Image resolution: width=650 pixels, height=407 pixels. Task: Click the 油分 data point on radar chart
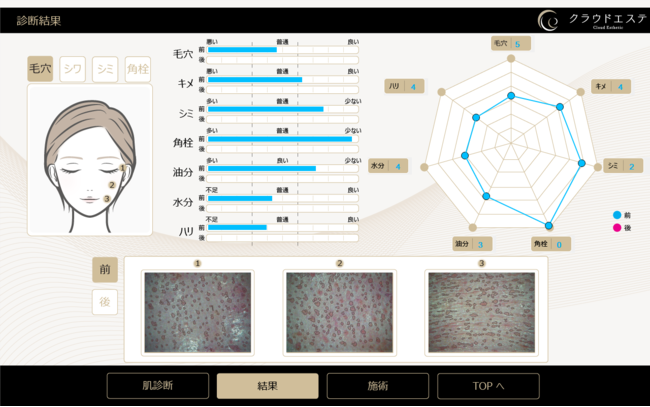(486, 196)
